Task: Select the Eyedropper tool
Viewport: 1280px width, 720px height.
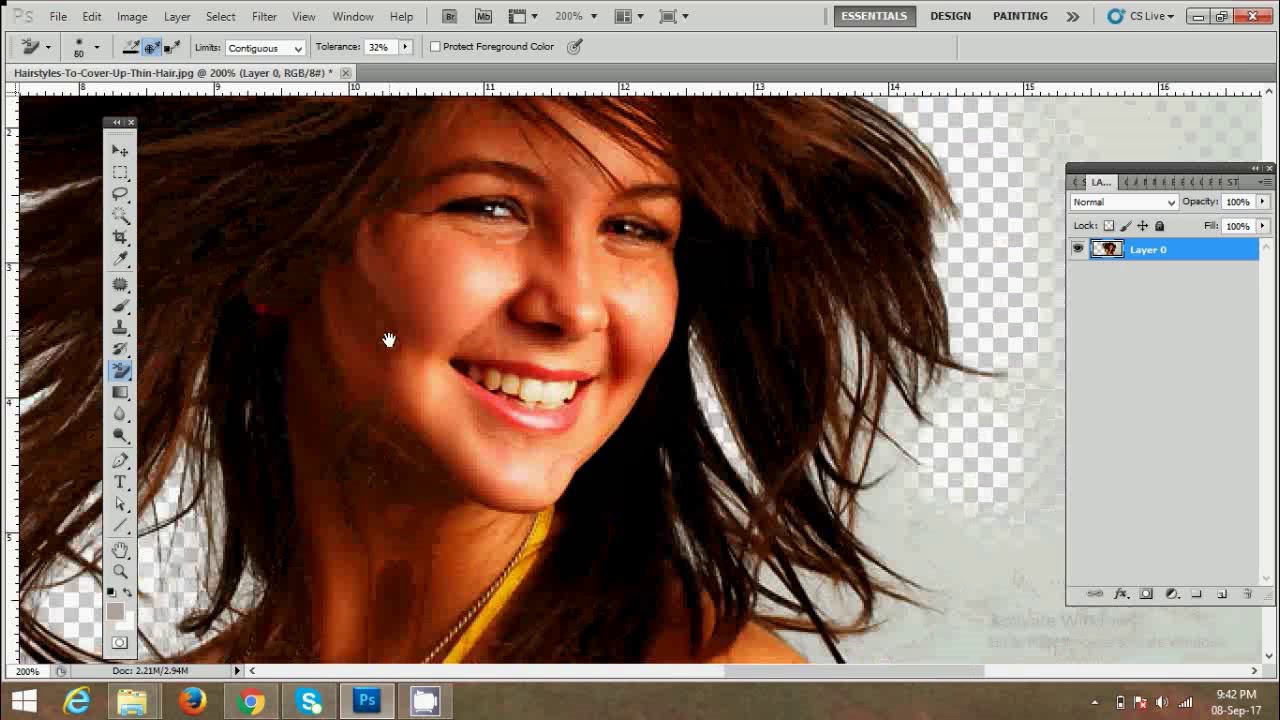Action: (120, 259)
